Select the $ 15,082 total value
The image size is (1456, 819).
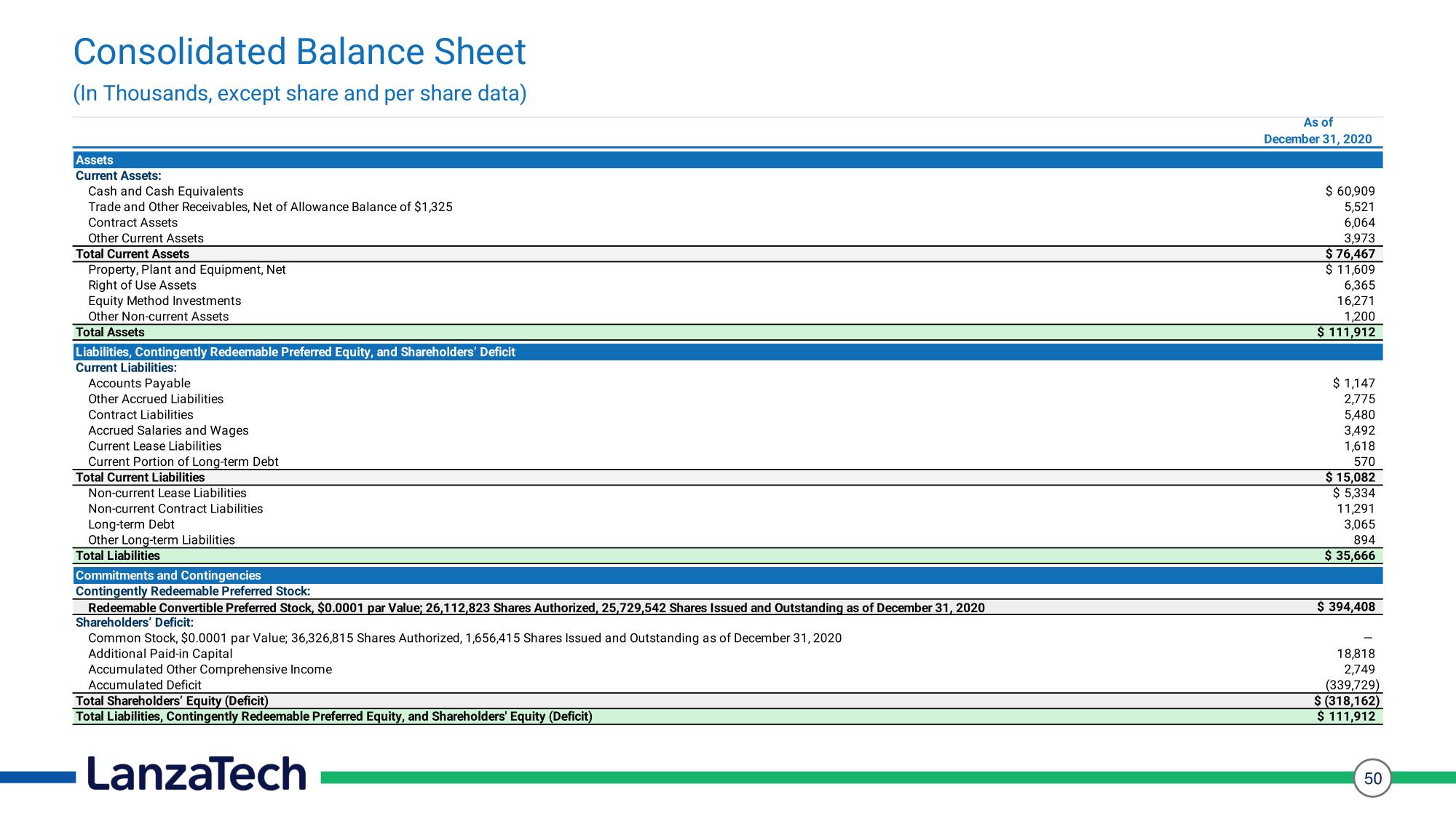click(x=1350, y=478)
